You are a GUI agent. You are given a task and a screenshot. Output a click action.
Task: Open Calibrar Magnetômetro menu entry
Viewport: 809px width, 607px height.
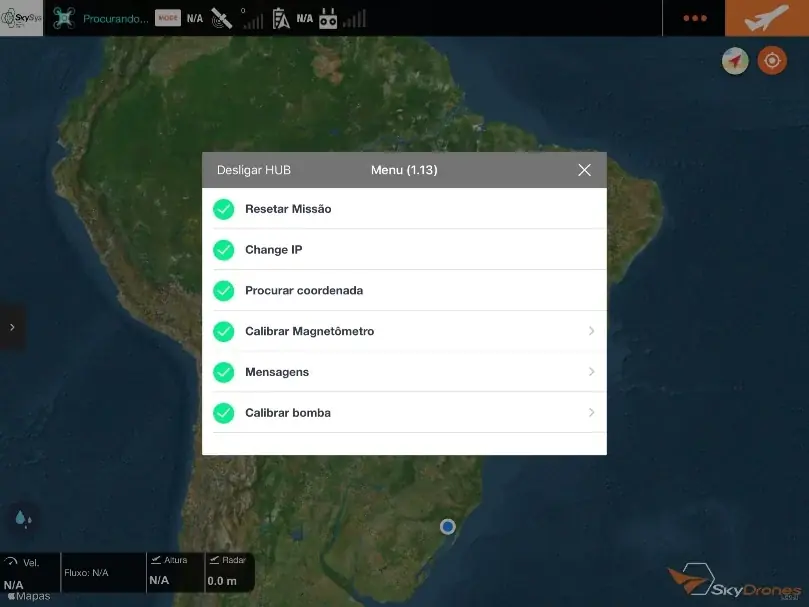tap(404, 331)
